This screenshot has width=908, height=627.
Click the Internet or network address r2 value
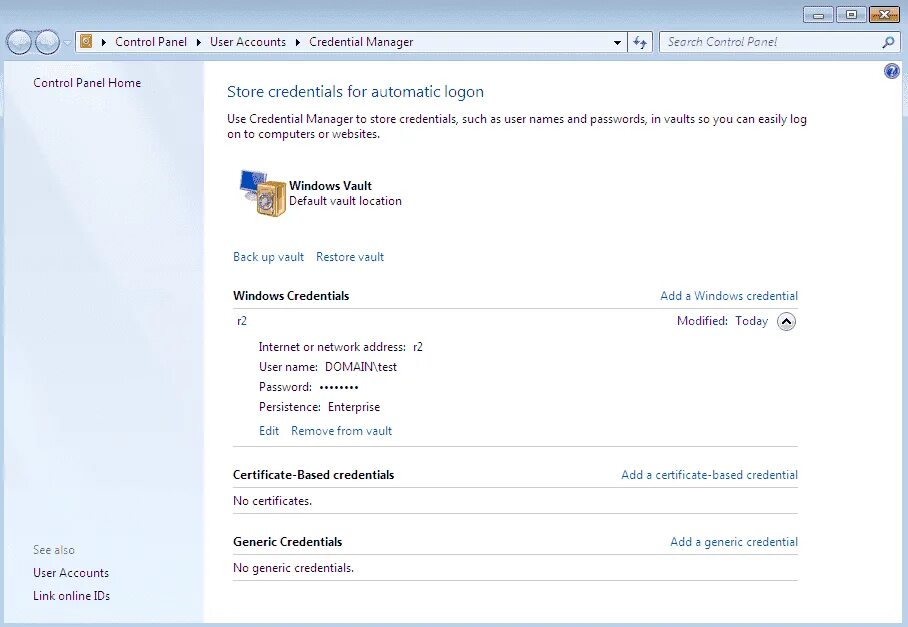click(418, 347)
